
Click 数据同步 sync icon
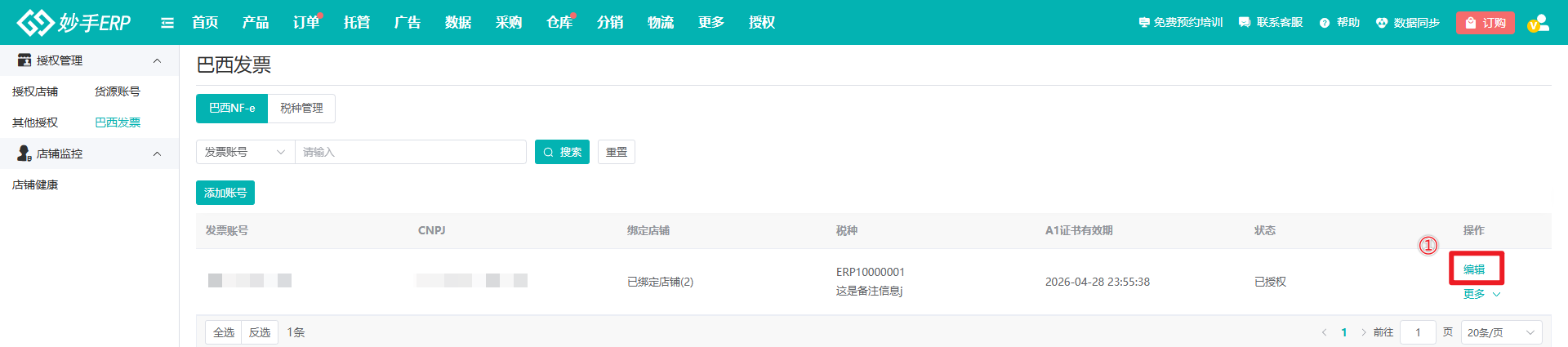point(1408,23)
